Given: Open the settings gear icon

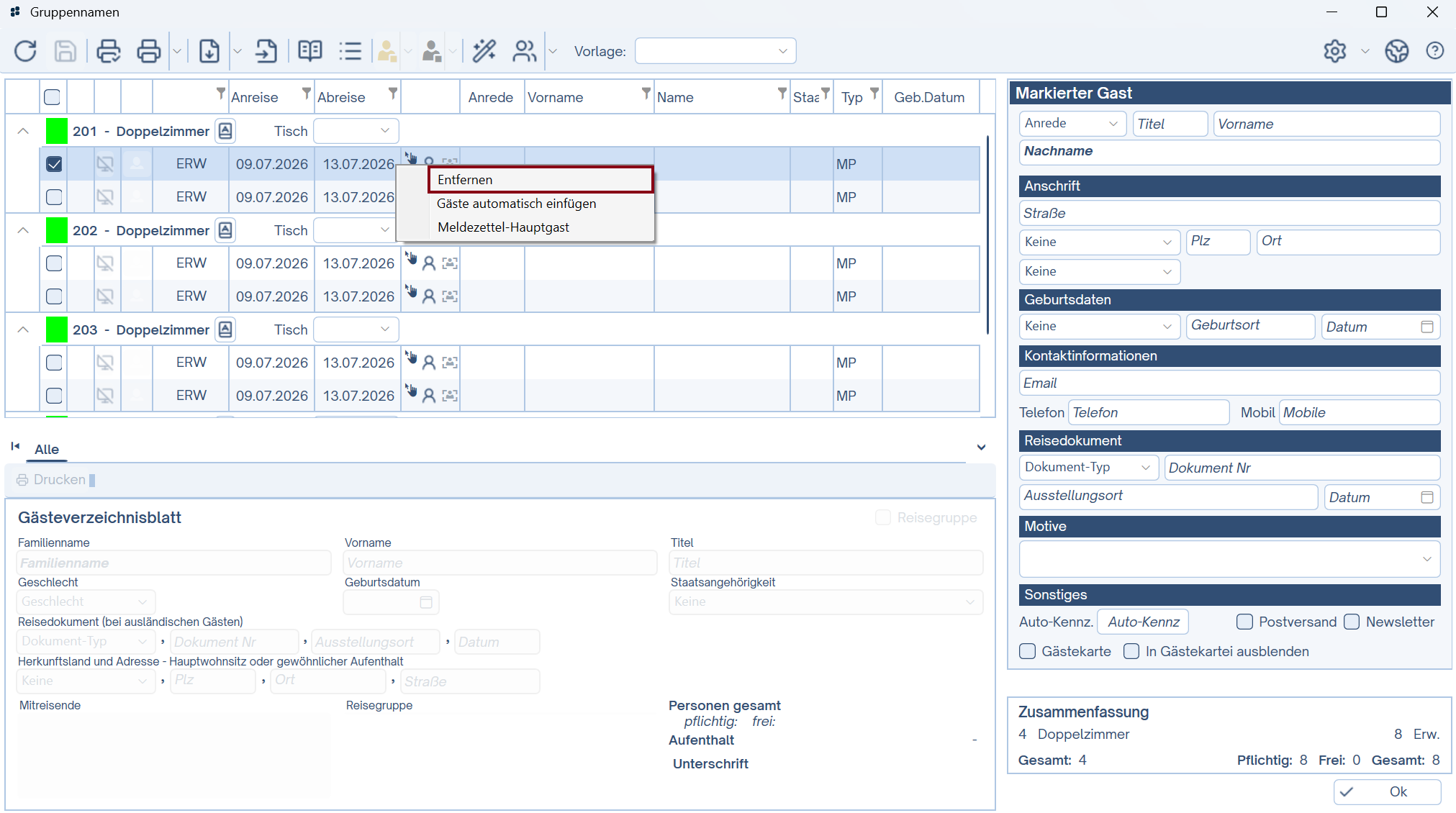Looking at the screenshot, I should click(x=1335, y=51).
